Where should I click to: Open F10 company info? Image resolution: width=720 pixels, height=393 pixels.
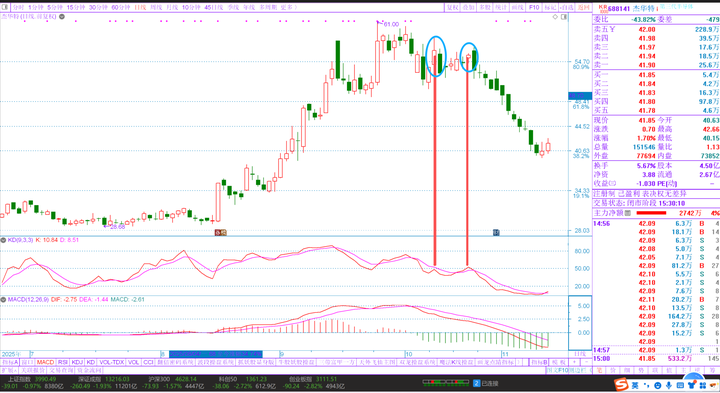pyautogui.click(x=534, y=7)
